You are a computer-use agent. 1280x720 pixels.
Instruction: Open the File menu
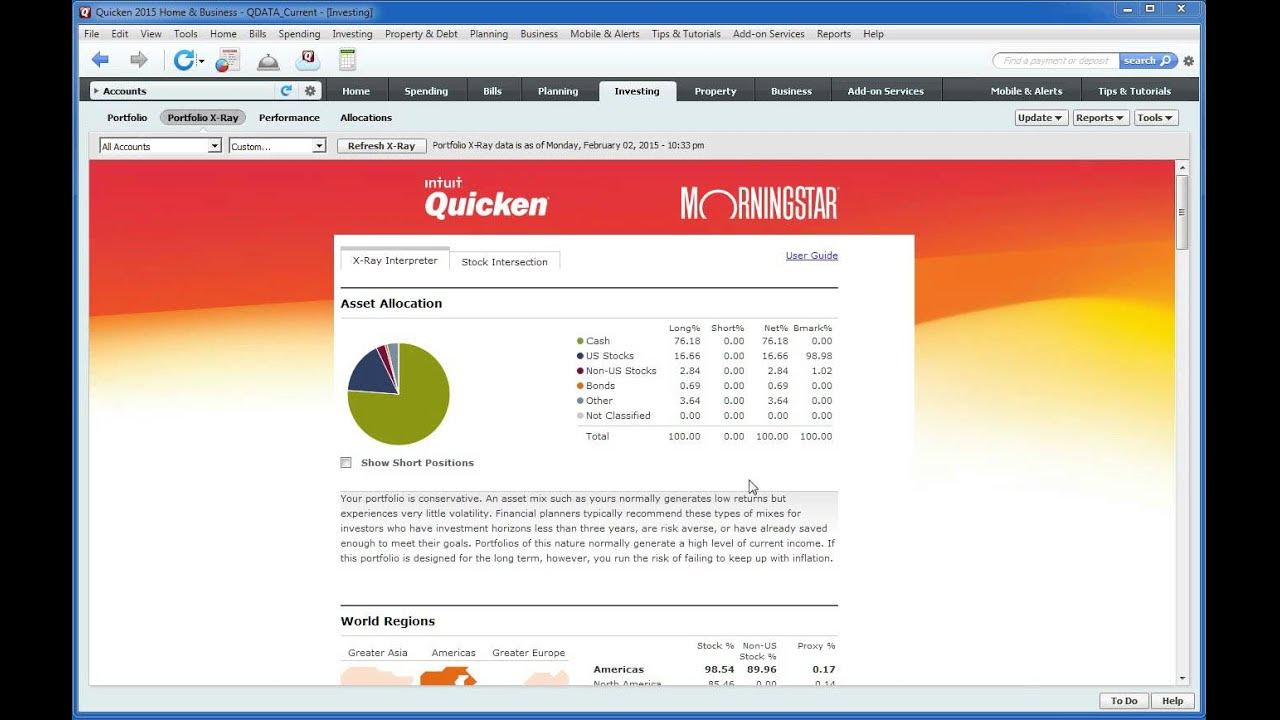[x=92, y=34]
